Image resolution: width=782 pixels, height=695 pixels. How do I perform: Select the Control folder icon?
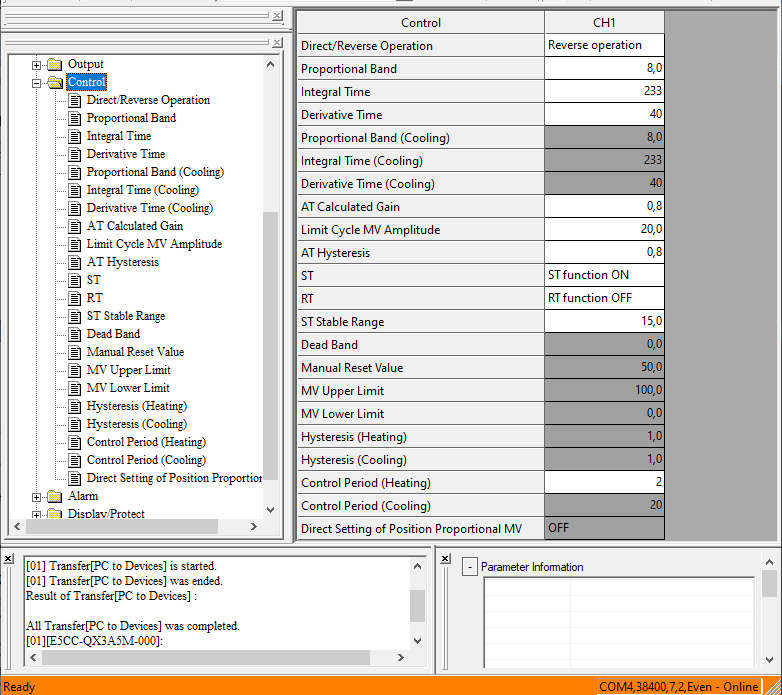(55, 82)
